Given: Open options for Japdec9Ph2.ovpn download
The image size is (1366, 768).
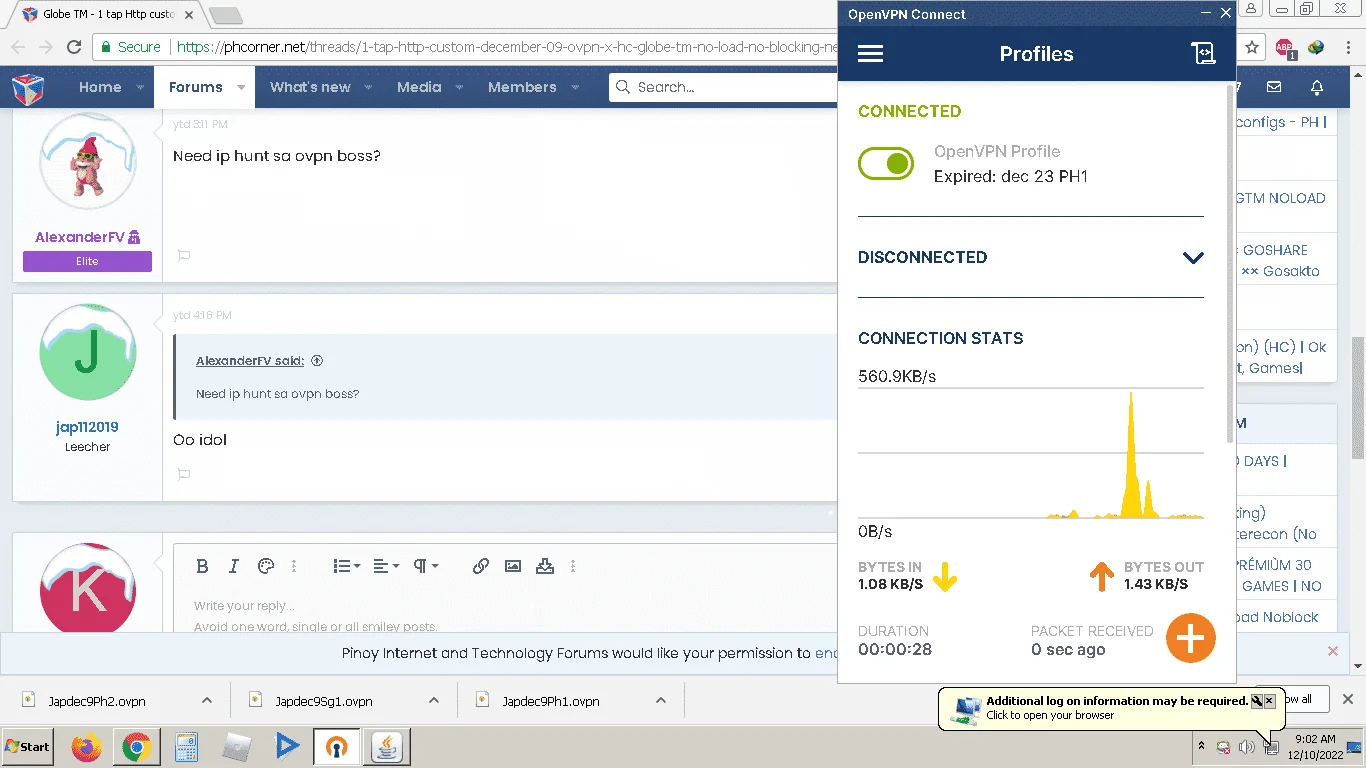Looking at the screenshot, I should point(207,700).
